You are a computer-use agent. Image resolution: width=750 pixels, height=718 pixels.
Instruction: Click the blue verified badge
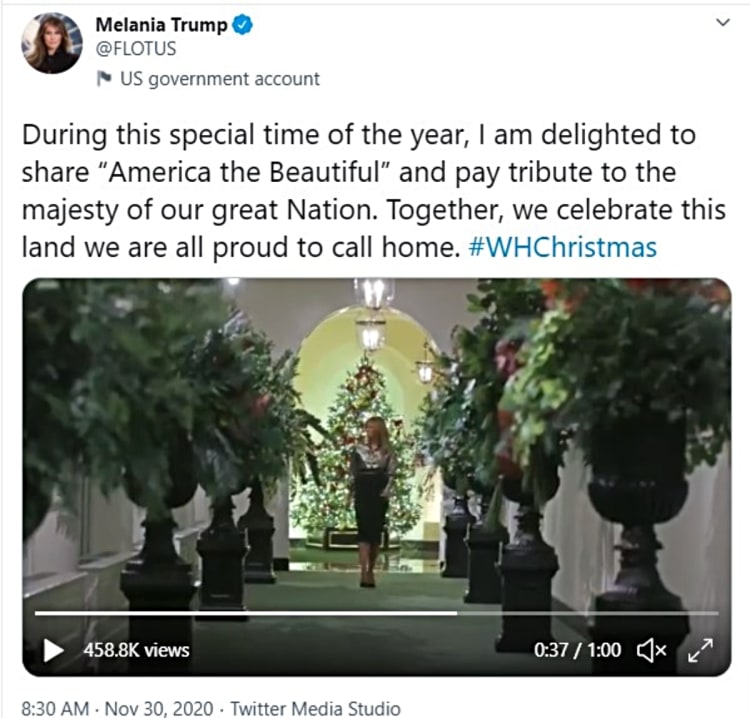(242, 26)
